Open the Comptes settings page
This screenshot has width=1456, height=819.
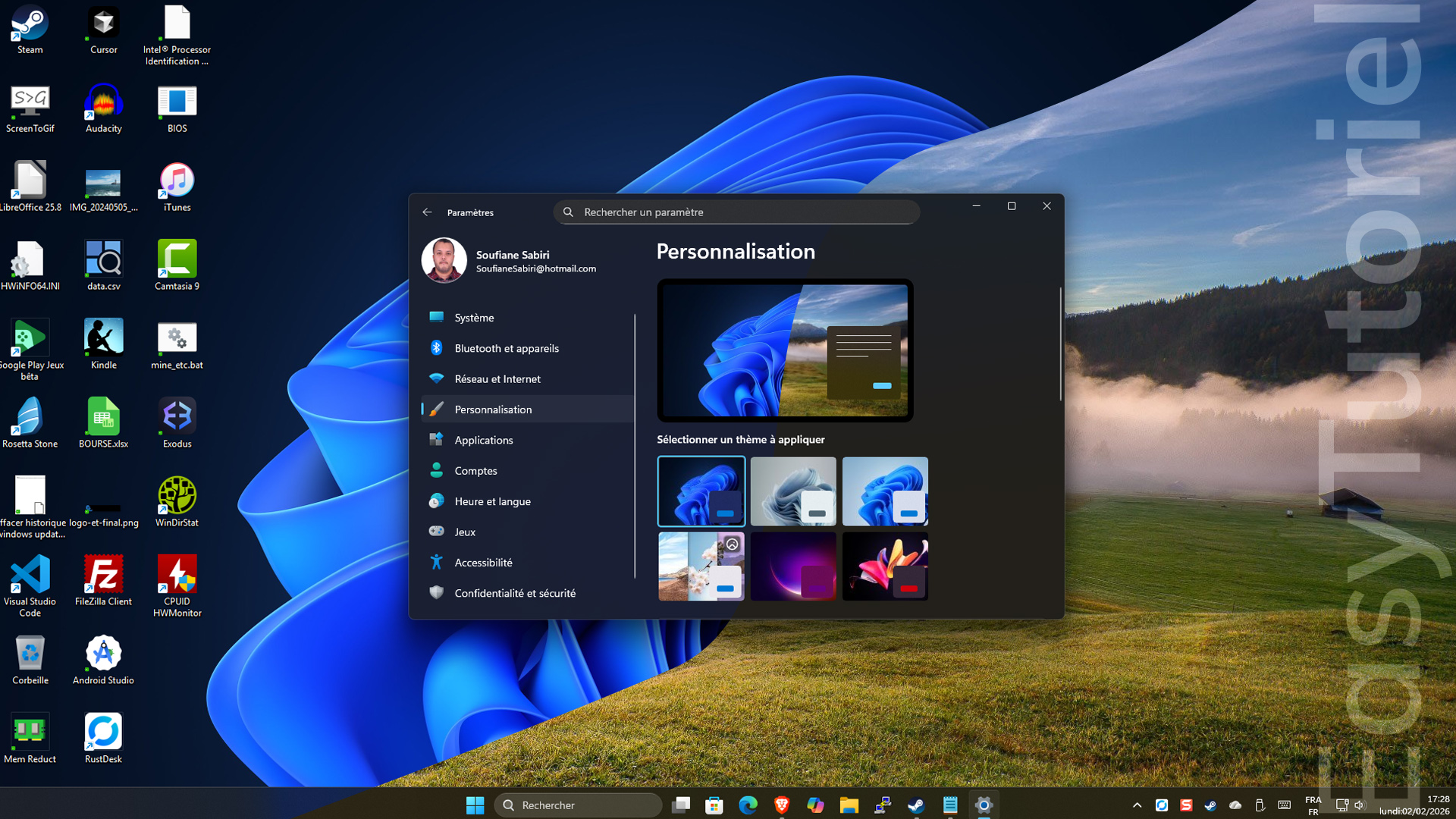click(475, 470)
